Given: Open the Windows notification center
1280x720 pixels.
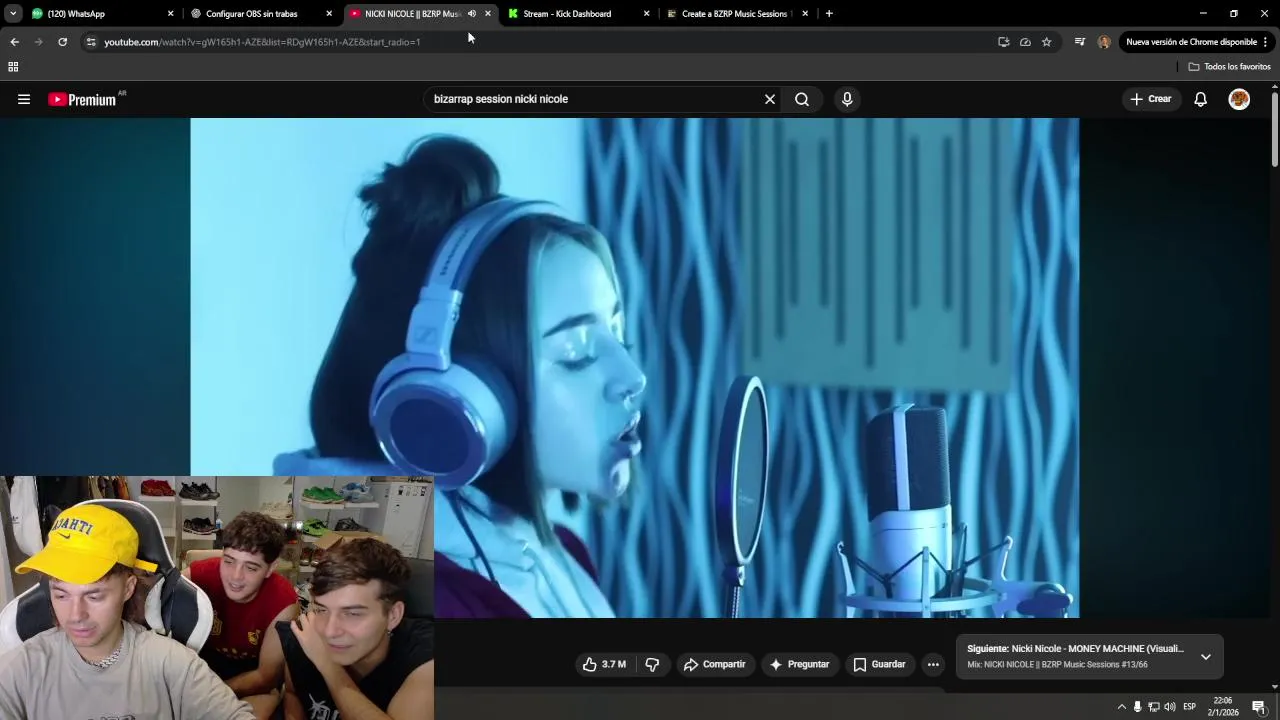Looking at the screenshot, I should [1259, 707].
